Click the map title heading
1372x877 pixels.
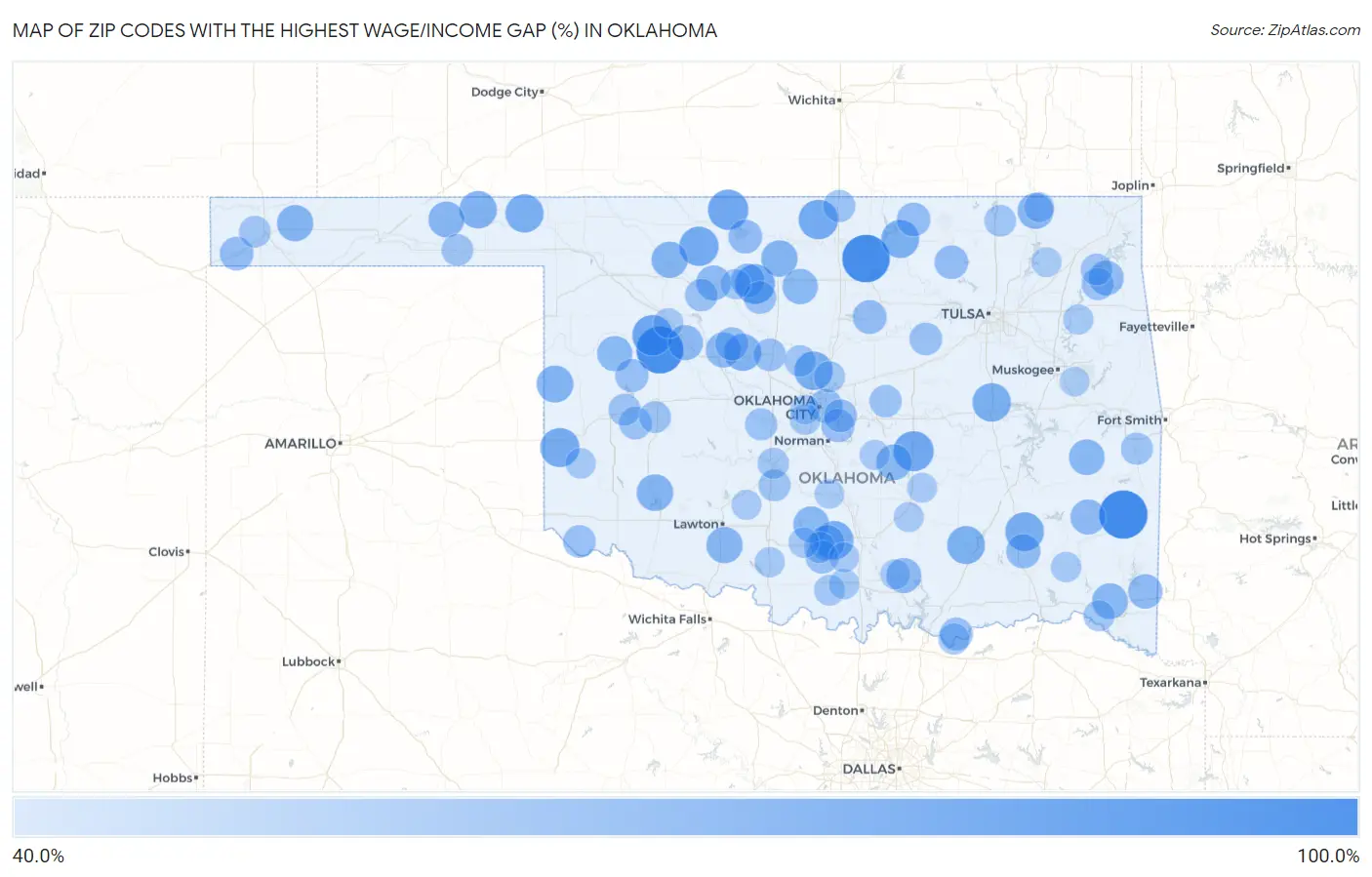coord(365,30)
